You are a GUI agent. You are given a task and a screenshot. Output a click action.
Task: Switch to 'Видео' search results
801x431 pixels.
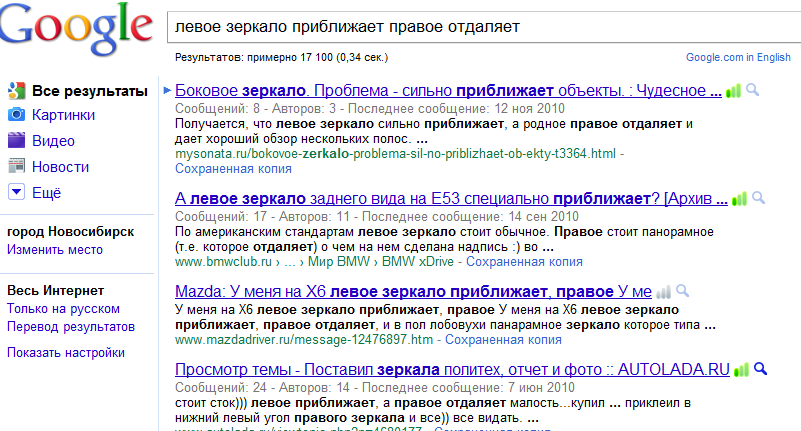[x=53, y=141]
